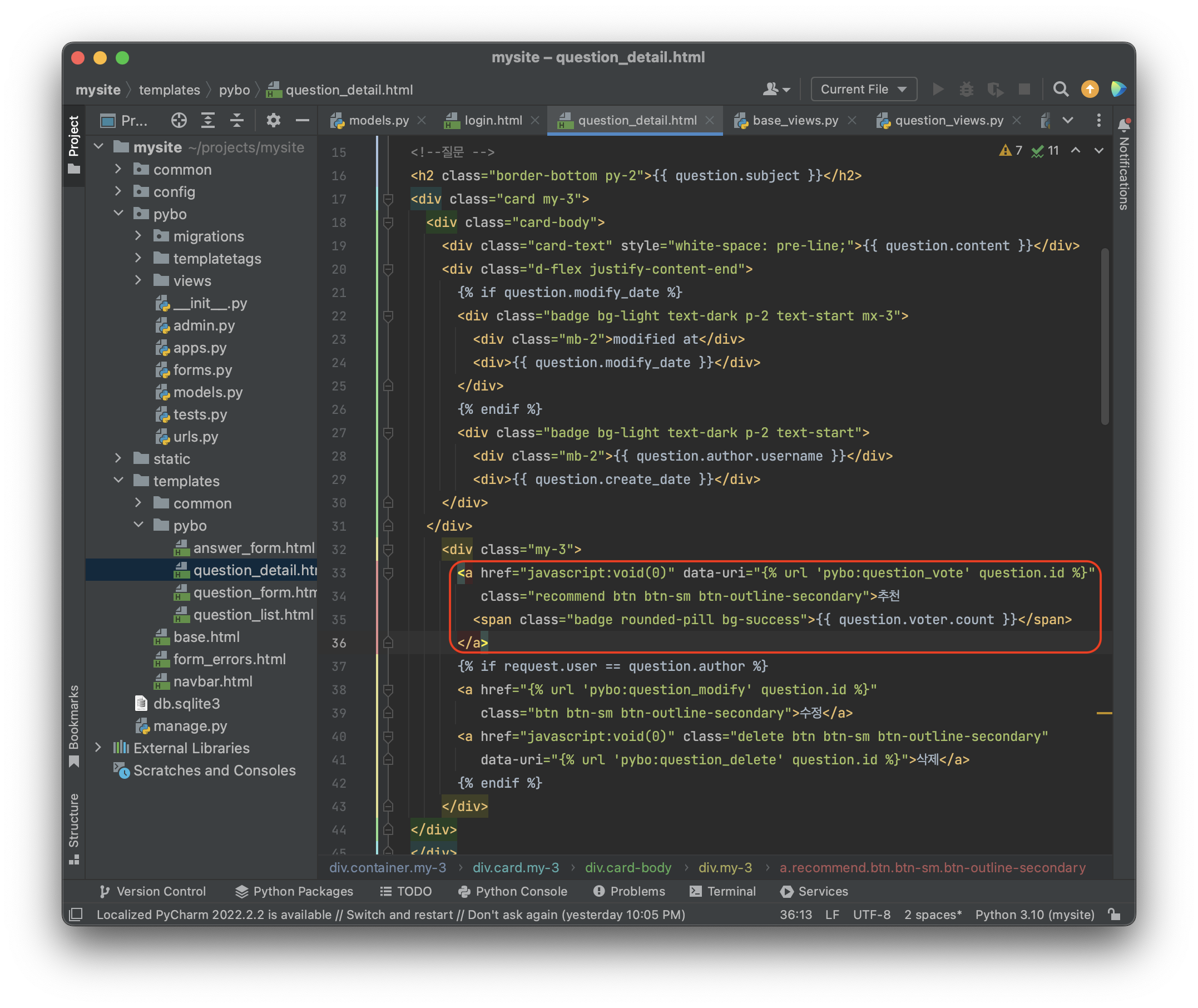
Task: Click the Collapse All icon in Project panel
Action: click(x=237, y=120)
